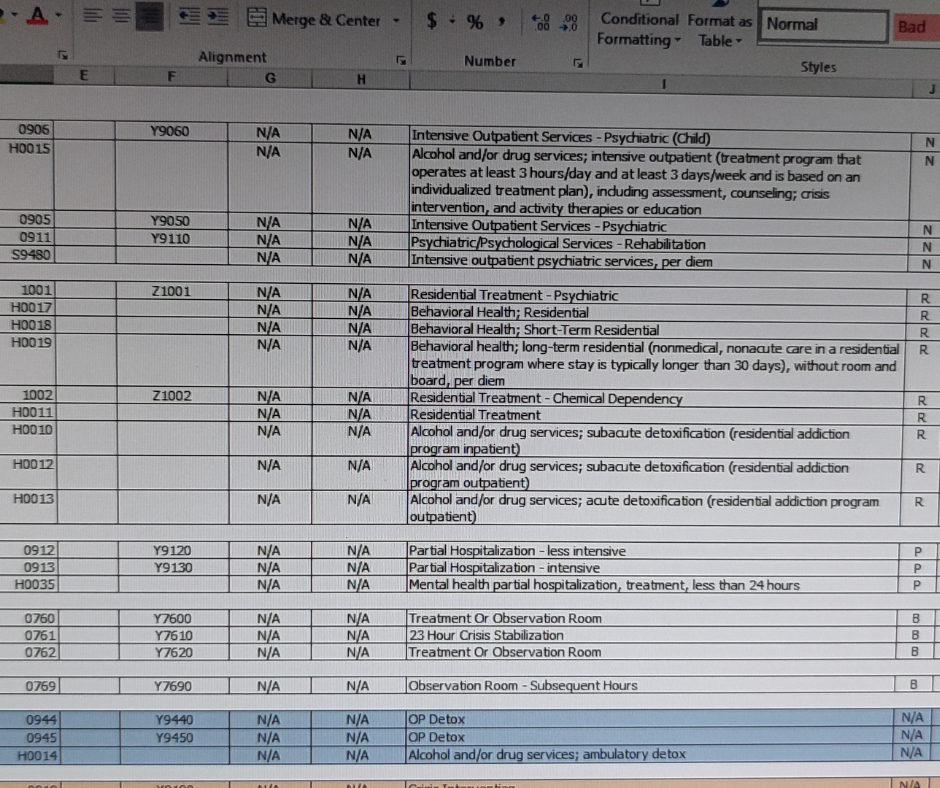Select column E header
The height and width of the screenshot is (788, 940).
coord(83,76)
